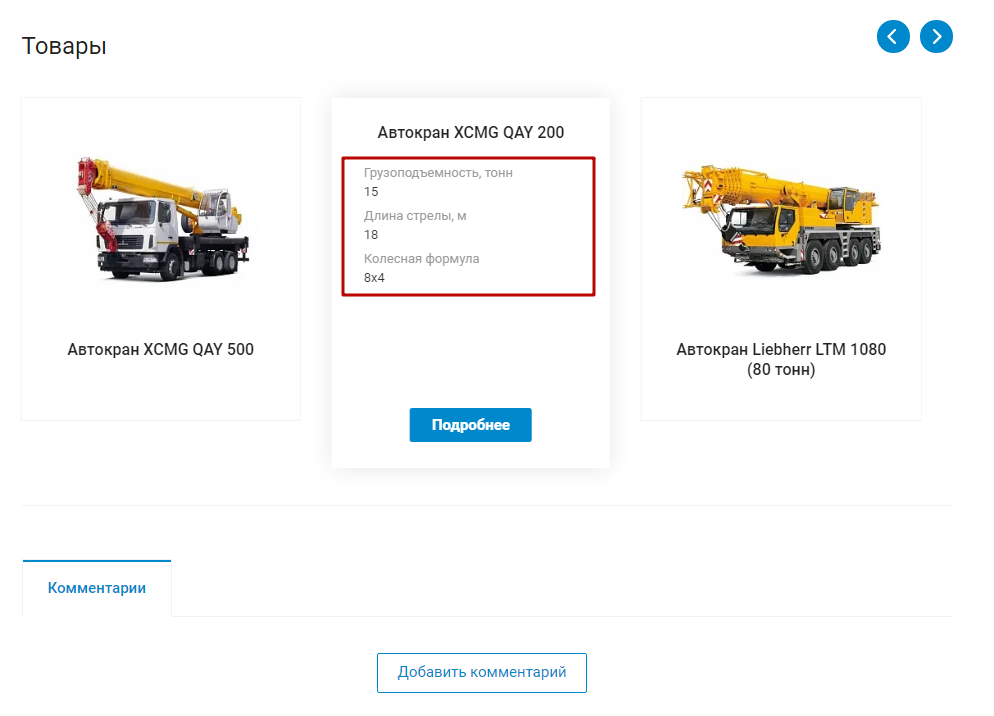Switch to the 'Комментарии' tab
Image resolution: width=994 pixels, height=716 pixels.
[97, 588]
